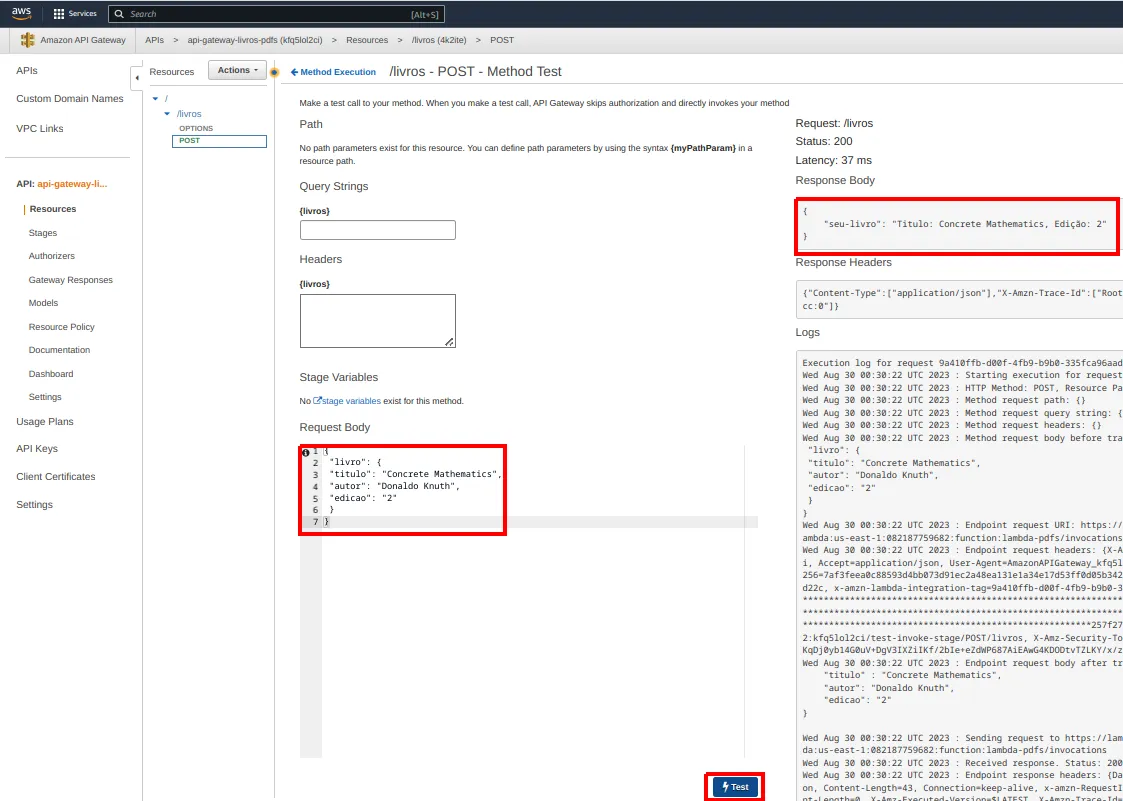Collapse the left sidebar arrow
The image size is (1123, 801).
coord(137,77)
